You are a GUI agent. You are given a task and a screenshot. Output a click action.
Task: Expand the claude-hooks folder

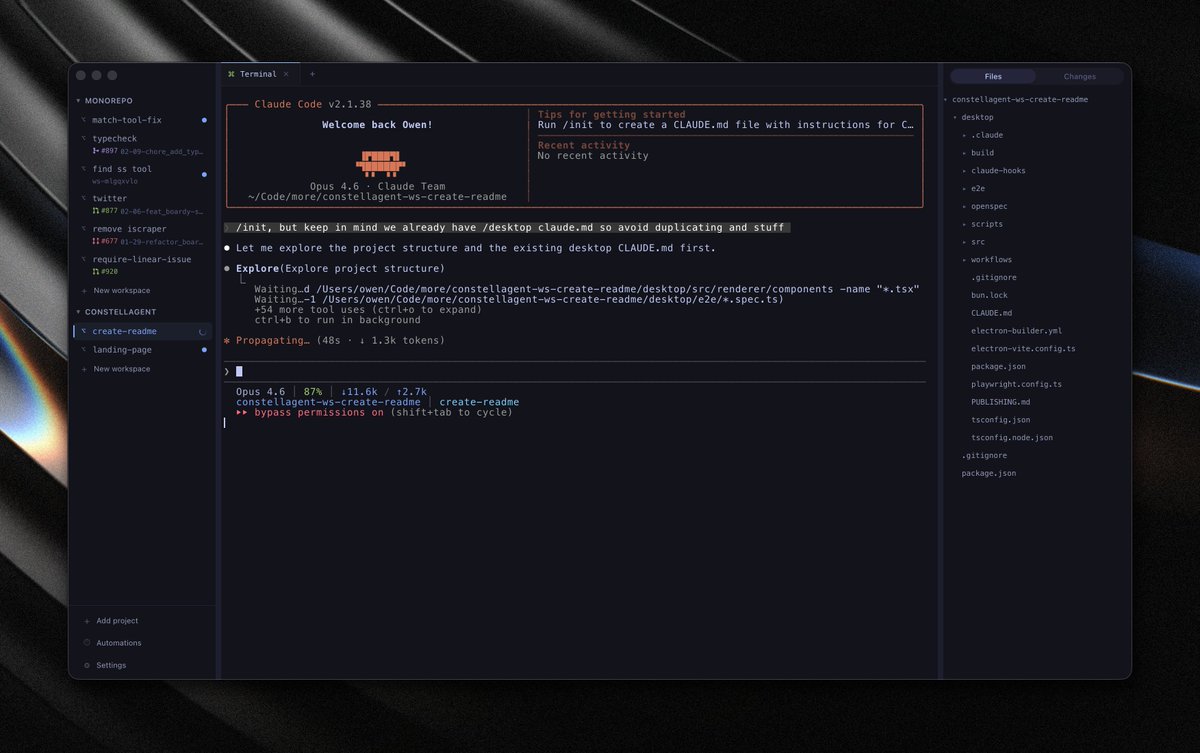click(x=965, y=171)
